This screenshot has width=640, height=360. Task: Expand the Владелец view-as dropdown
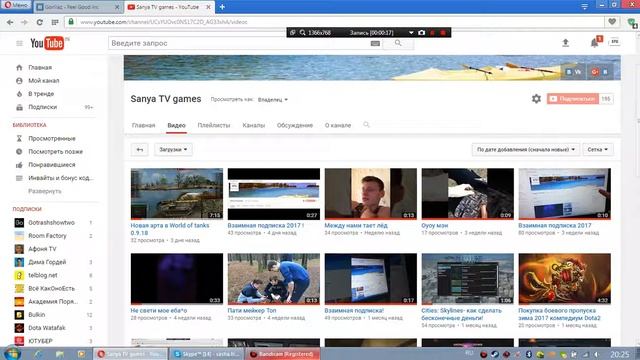click(273, 100)
